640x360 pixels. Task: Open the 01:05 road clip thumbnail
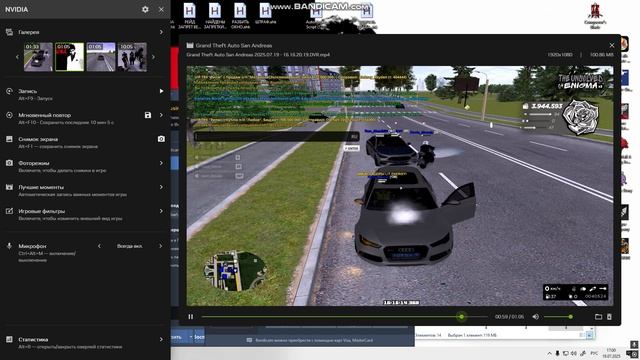pos(101,57)
